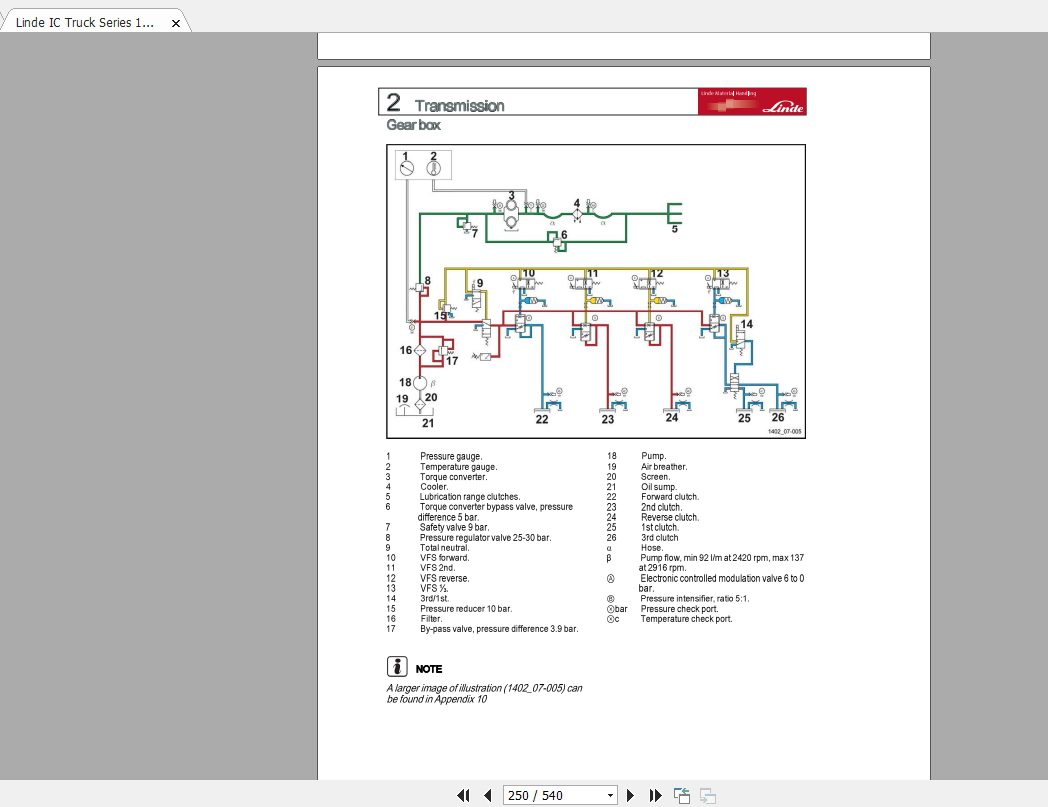1048x807 pixels.
Task: Click the torque converter symbol 3 in diagram
Action: coord(511,214)
